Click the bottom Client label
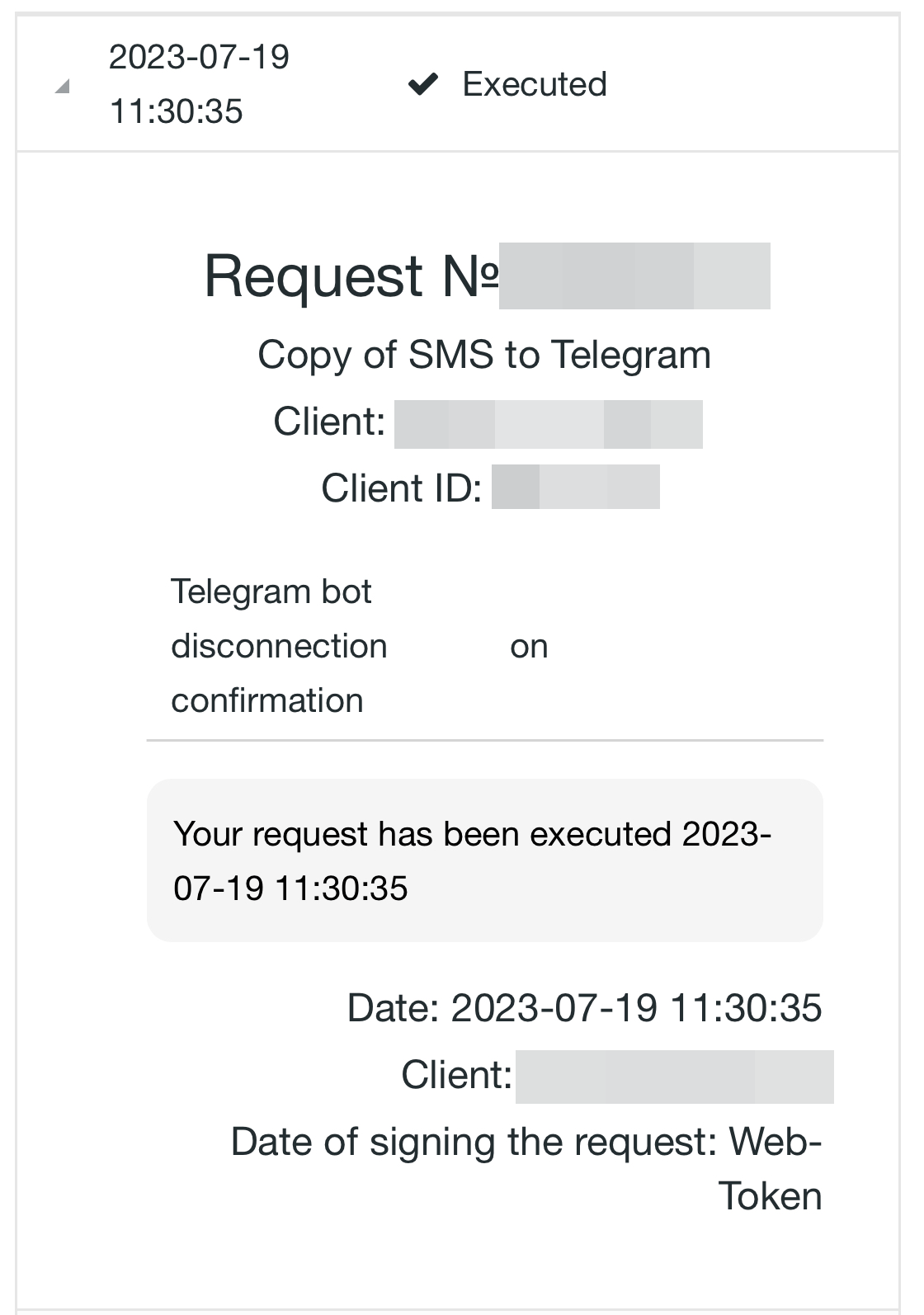This screenshot has height=1315, width=924. (x=456, y=1075)
